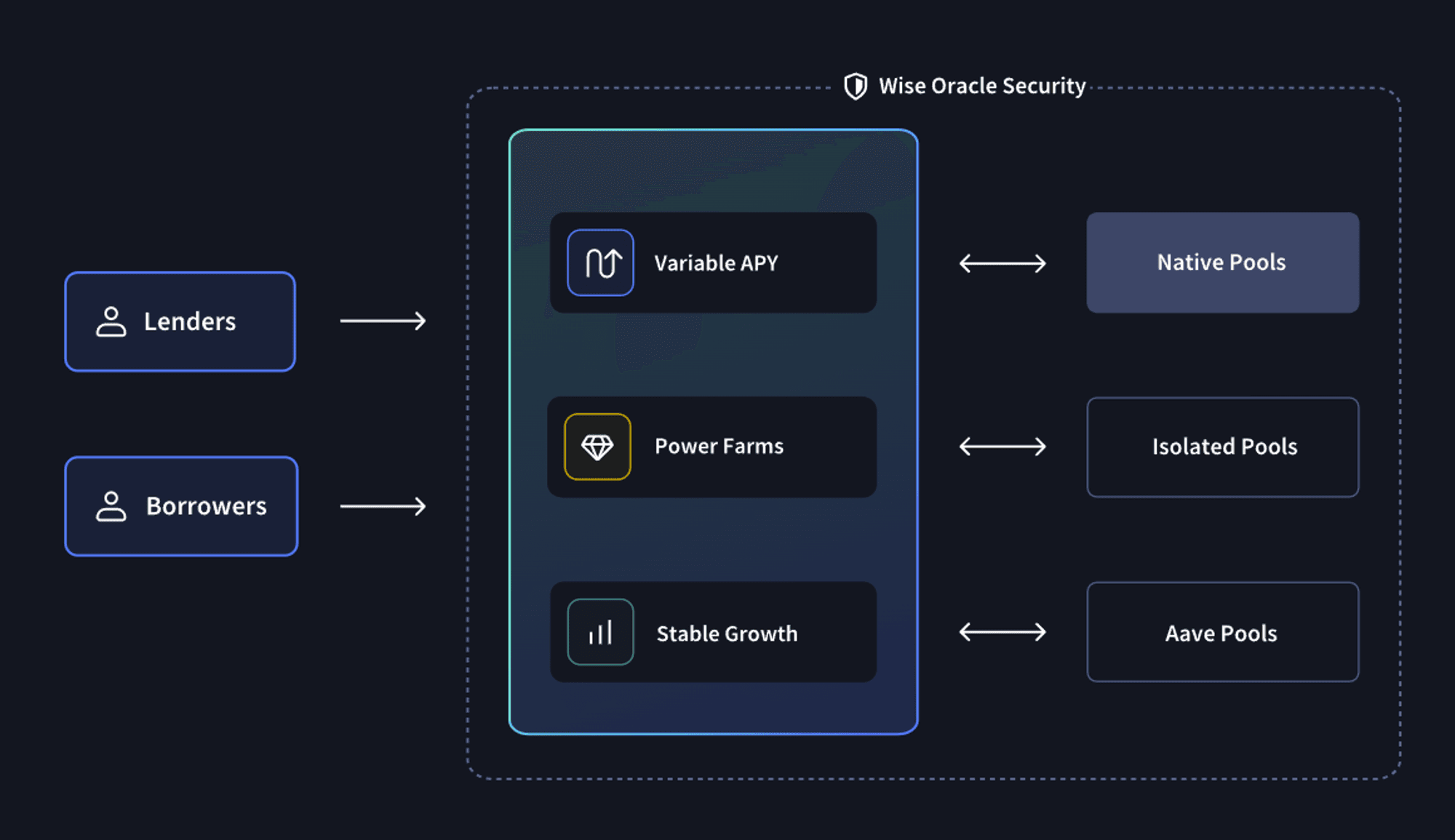Viewport: 1455px width, 840px height.
Task: Open the Aave Pools box
Action: pyautogui.click(x=1223, y=632)
